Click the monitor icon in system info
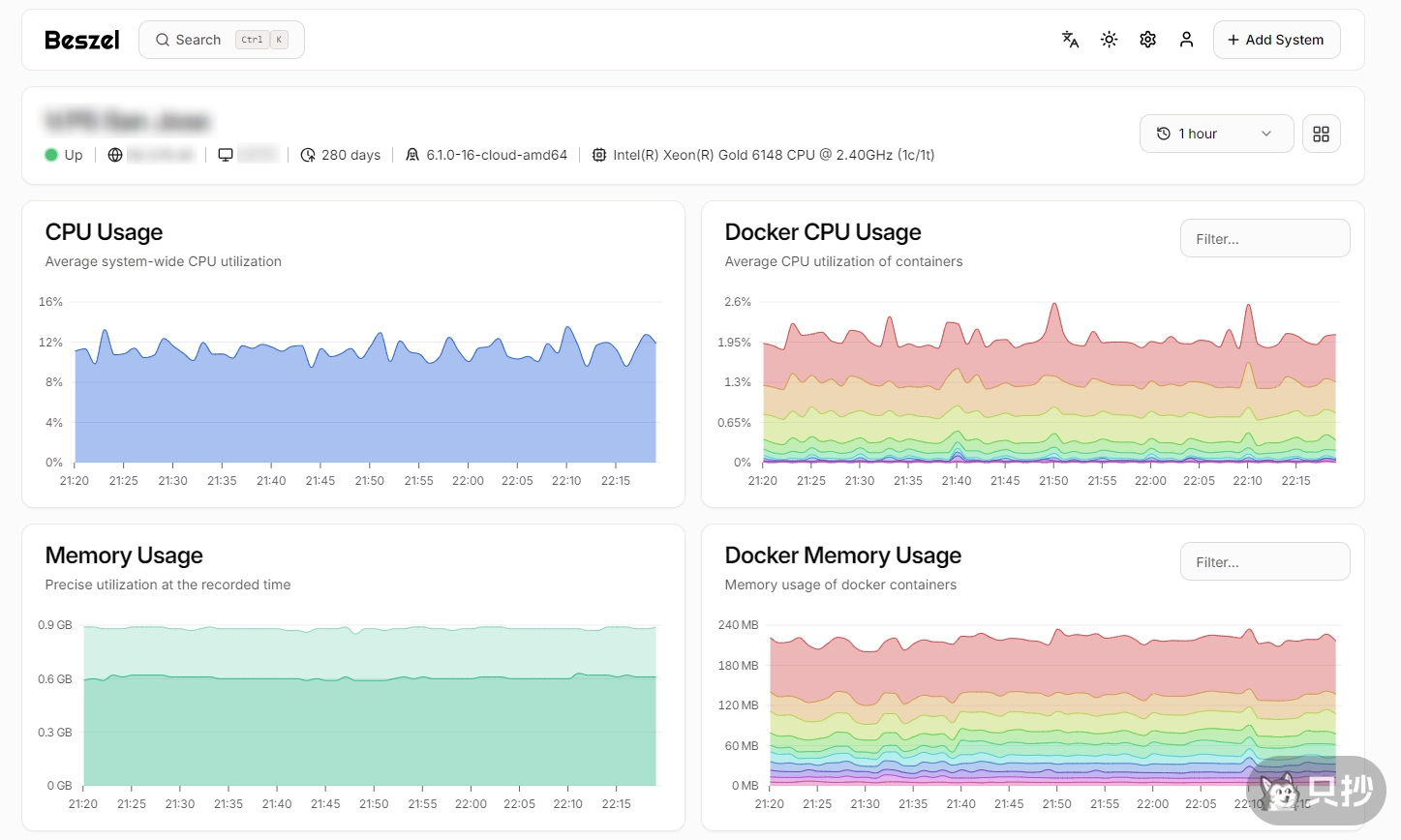Viewport: 1401px width, 840px height. (x=226, y=155)
